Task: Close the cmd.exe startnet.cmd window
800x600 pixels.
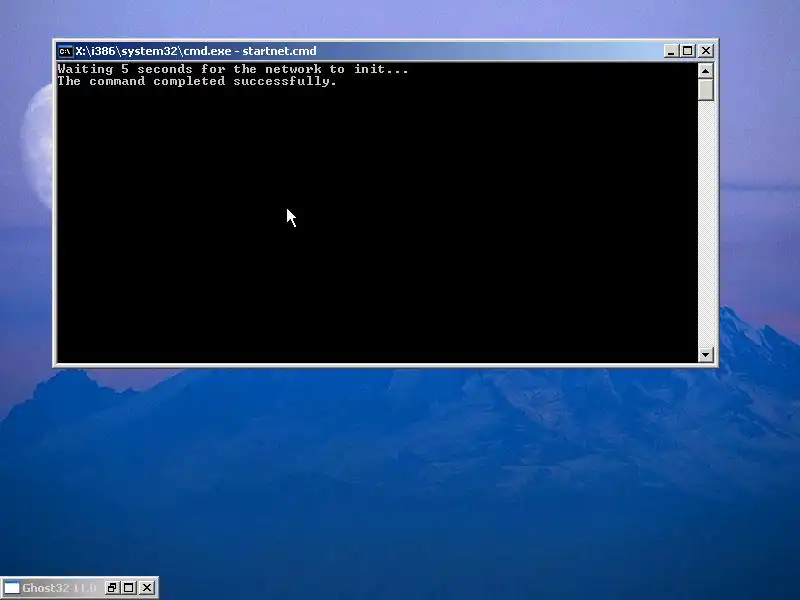Action: 706,51
